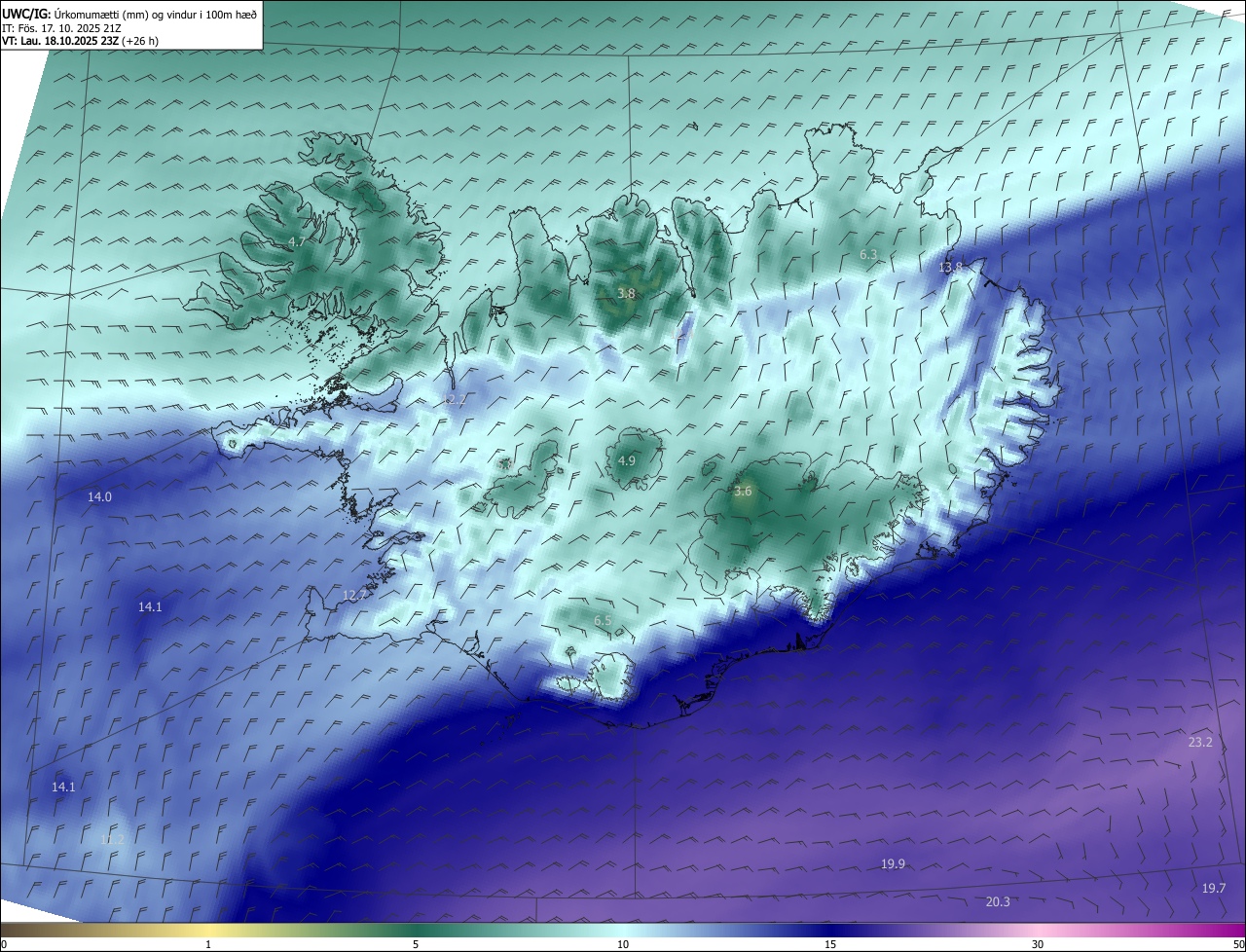
Task: Click the 20.3 value near the bottom
Action: point(998,901)
